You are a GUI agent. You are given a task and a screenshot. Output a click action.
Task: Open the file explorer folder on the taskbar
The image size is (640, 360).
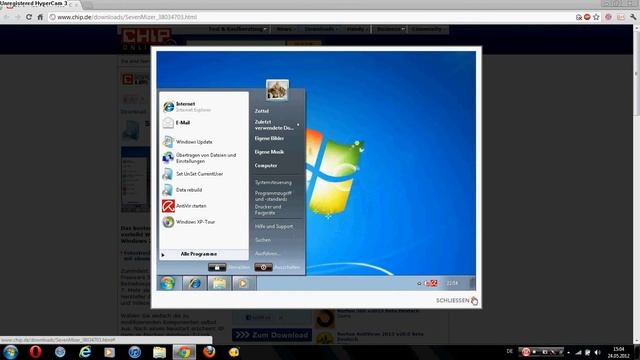(159, 352)
